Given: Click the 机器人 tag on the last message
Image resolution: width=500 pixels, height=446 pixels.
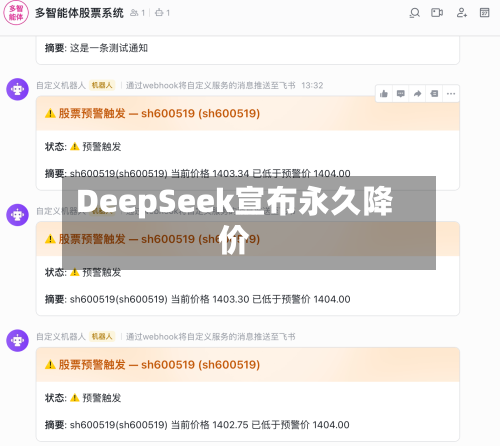Looking at the screenshot, I should click(x=102, y=337).
